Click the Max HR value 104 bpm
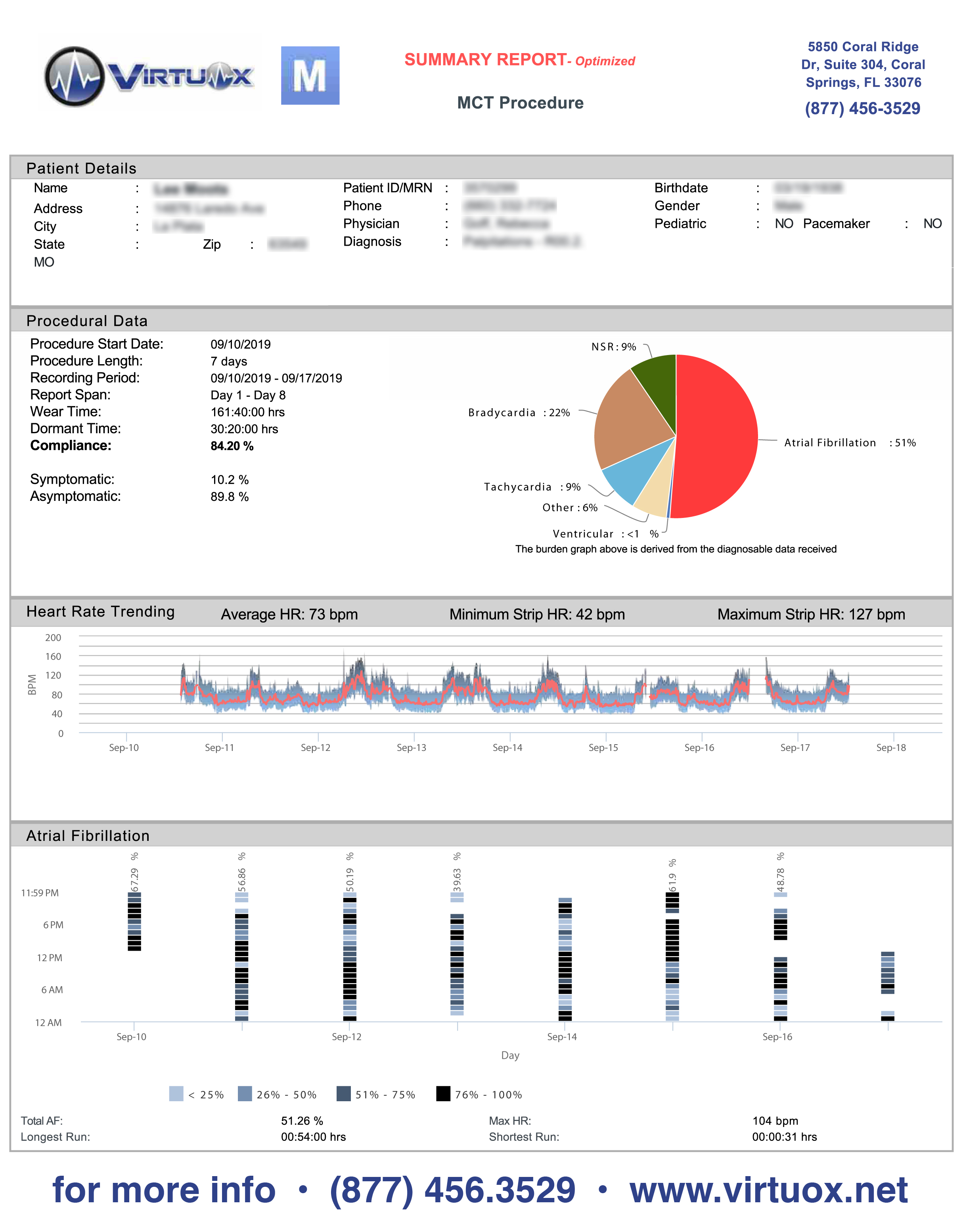The width and height of the screenshot is (963, 1232). pyautogui.click(x=775, y=1121)
